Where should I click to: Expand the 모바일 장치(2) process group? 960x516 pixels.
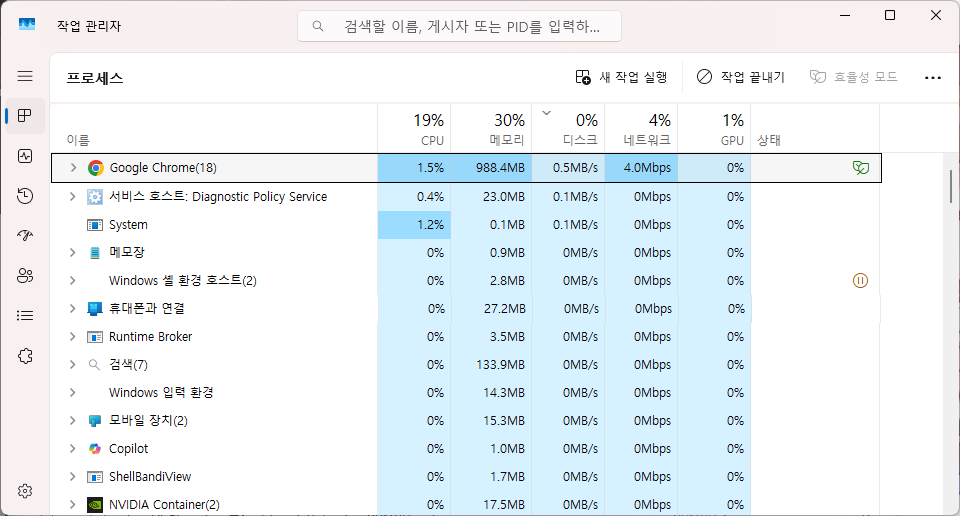point(72,421)
